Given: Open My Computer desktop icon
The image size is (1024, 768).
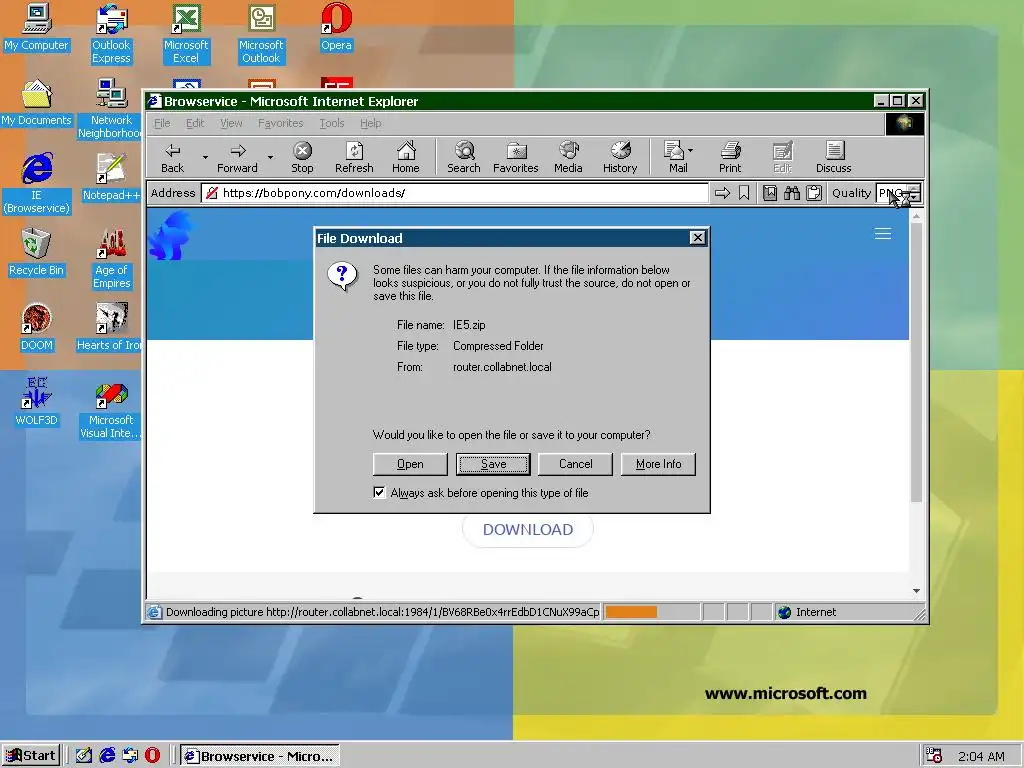Looking at the screenshot, I should click(x=36, y=27).
